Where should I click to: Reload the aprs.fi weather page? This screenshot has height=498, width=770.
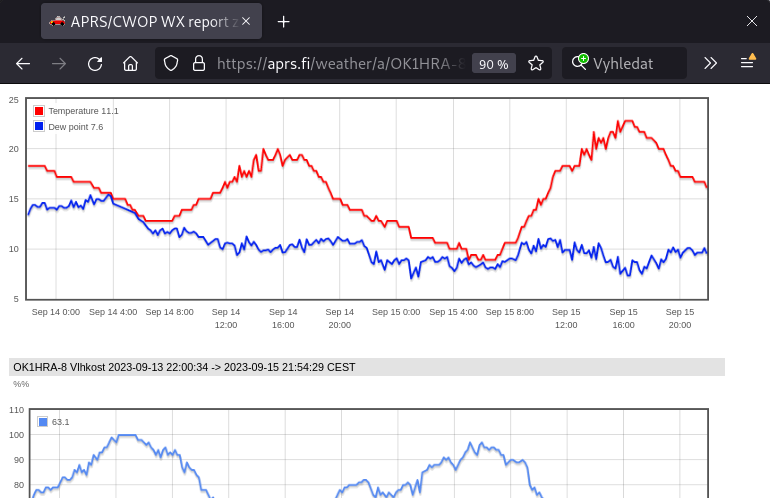pos(95,63)
